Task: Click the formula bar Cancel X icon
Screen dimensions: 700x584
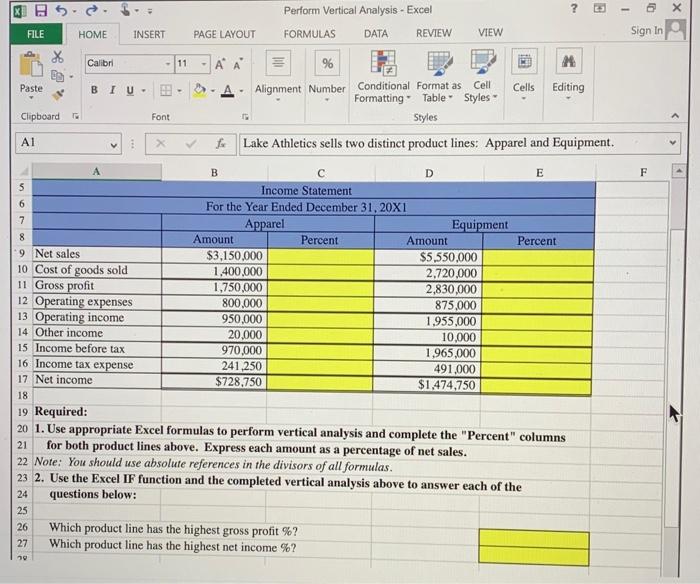Action: pyautogui.click(x=161, y=144)
